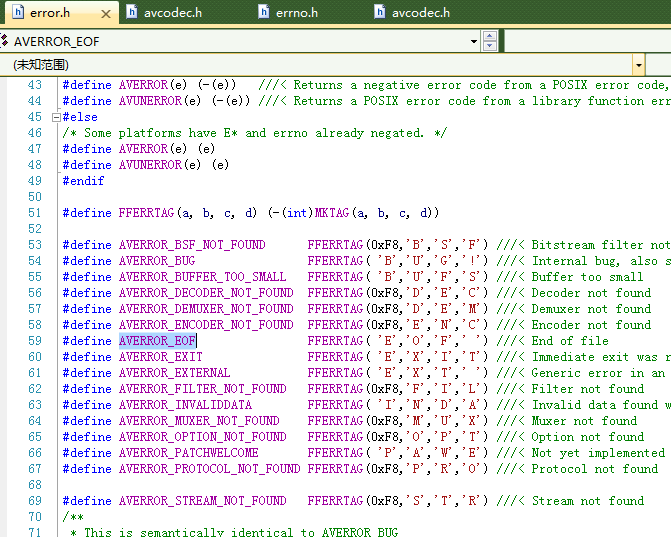Click the first avcodec.h file icon
The width and height of the screenshot is (671, 537).
pos(132,12)
